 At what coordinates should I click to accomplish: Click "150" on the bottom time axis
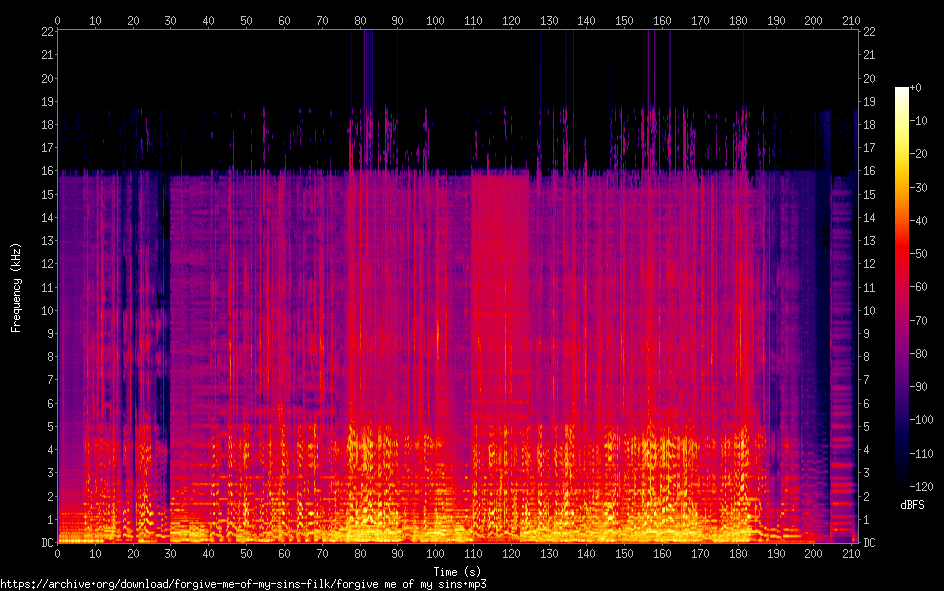[624, 554]
